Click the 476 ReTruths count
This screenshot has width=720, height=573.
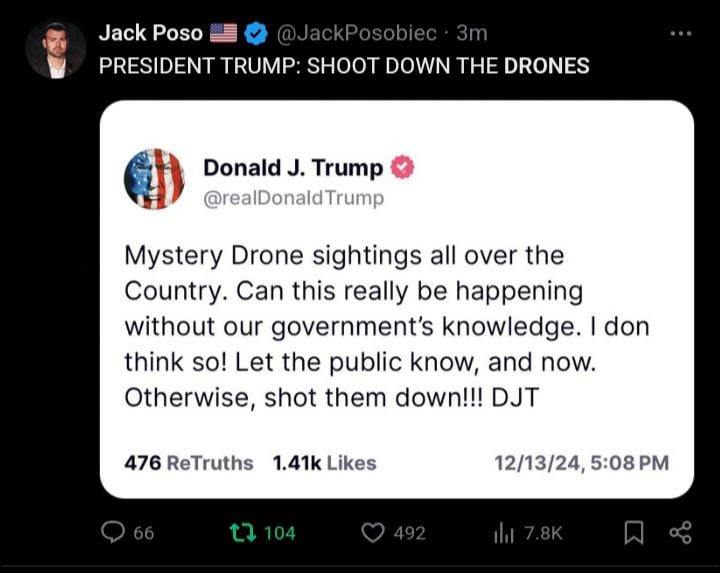pos(189,463)
